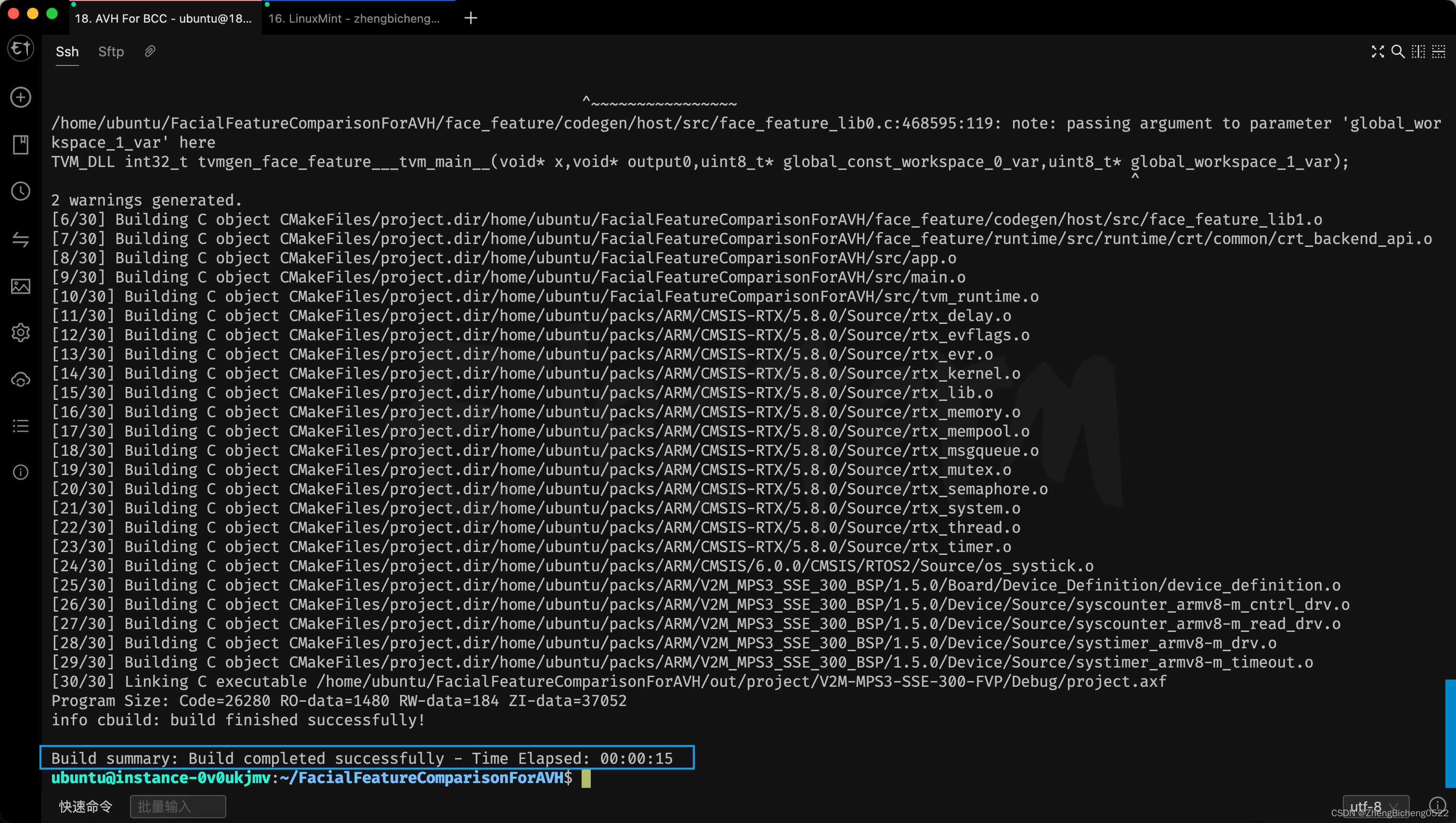Click the add new connection plus icon
This screenshot has width=1456, height=823.
[20, 97]
